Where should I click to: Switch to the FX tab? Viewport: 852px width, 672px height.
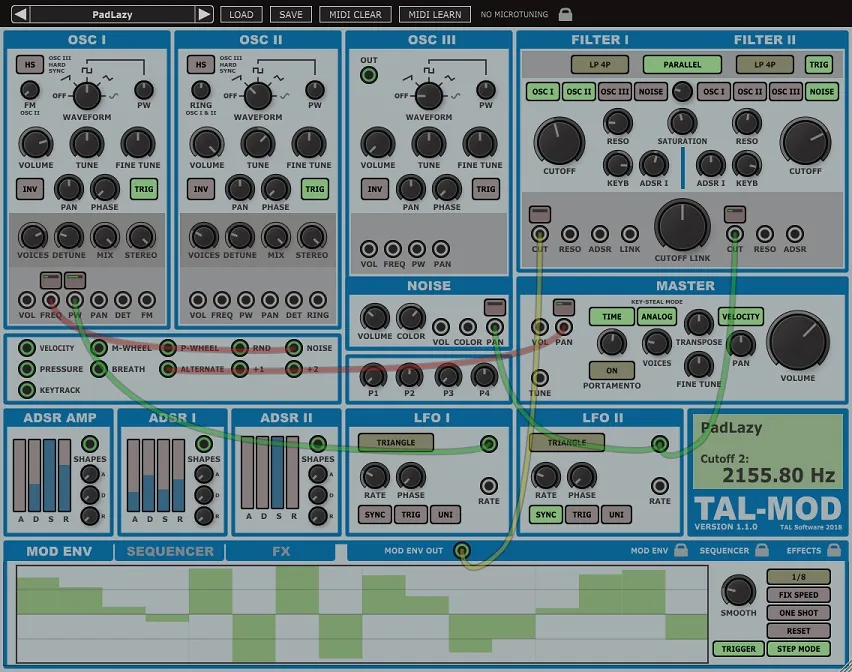click(281, 551)
